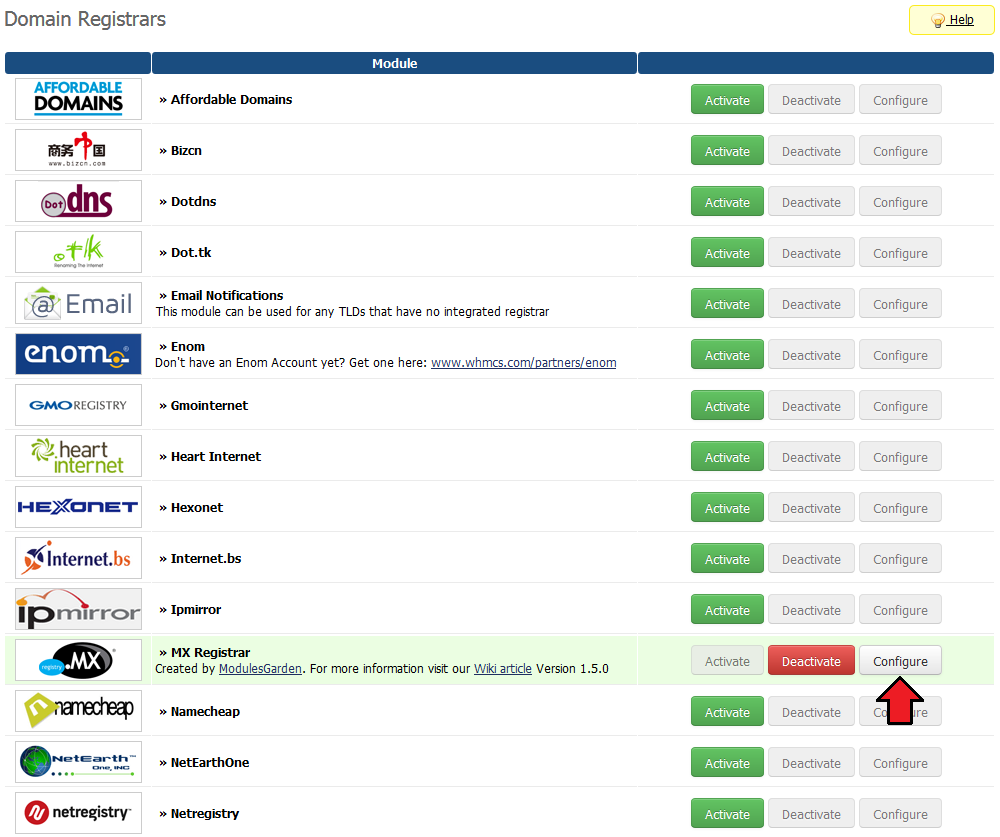Click the Module column header
The image size is (1000, 837).
(x=395, y=63)
